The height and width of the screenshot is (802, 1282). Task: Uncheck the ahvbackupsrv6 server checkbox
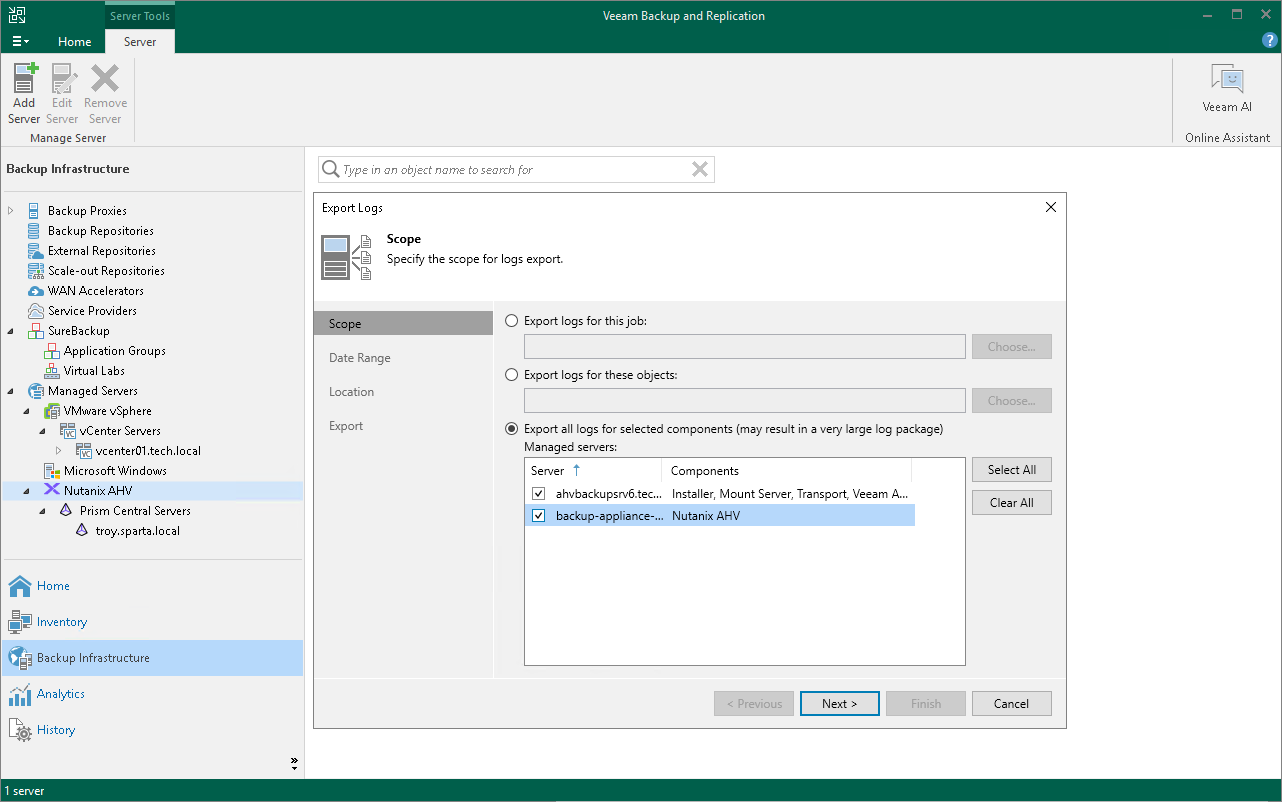point(539,494)
